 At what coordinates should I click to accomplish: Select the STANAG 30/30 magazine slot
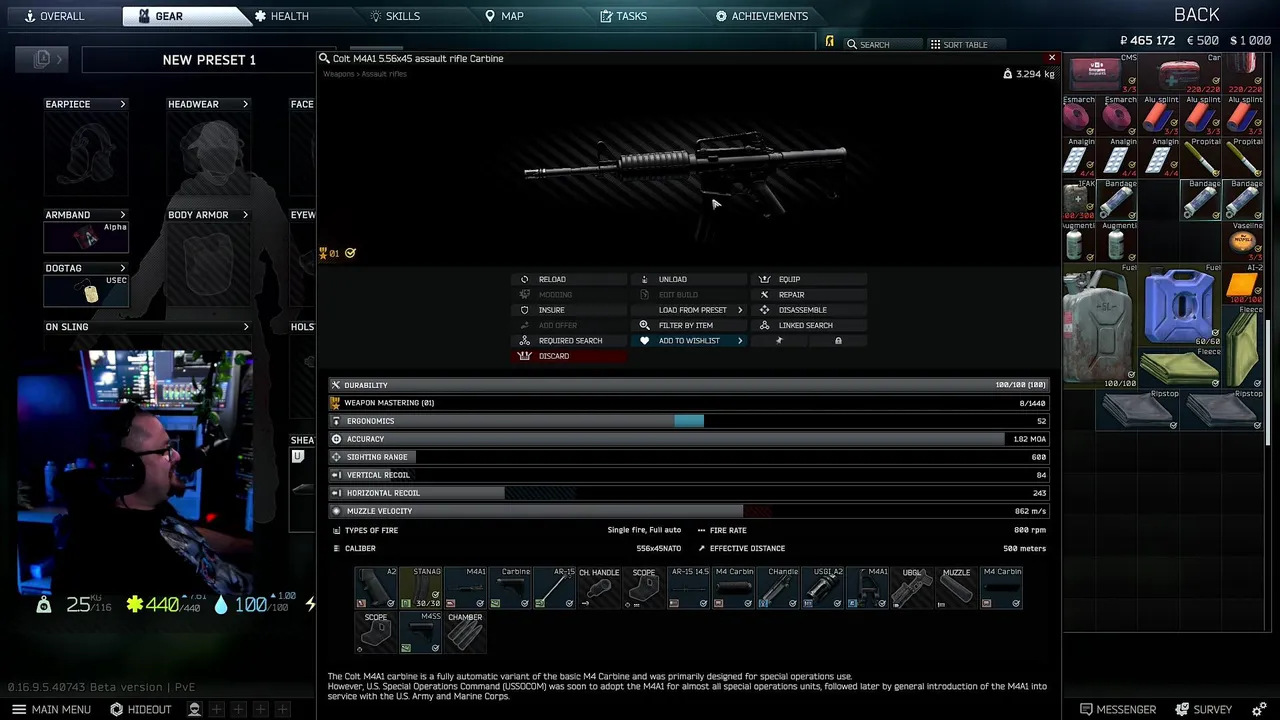click(x=421, y=588)
